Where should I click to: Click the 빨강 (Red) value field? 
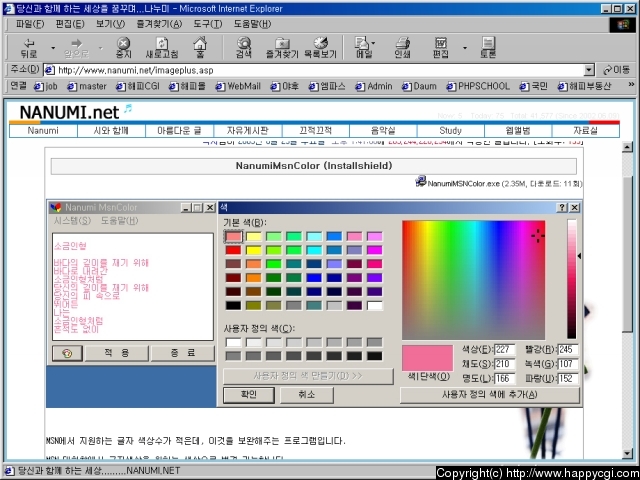click(568, 349)
